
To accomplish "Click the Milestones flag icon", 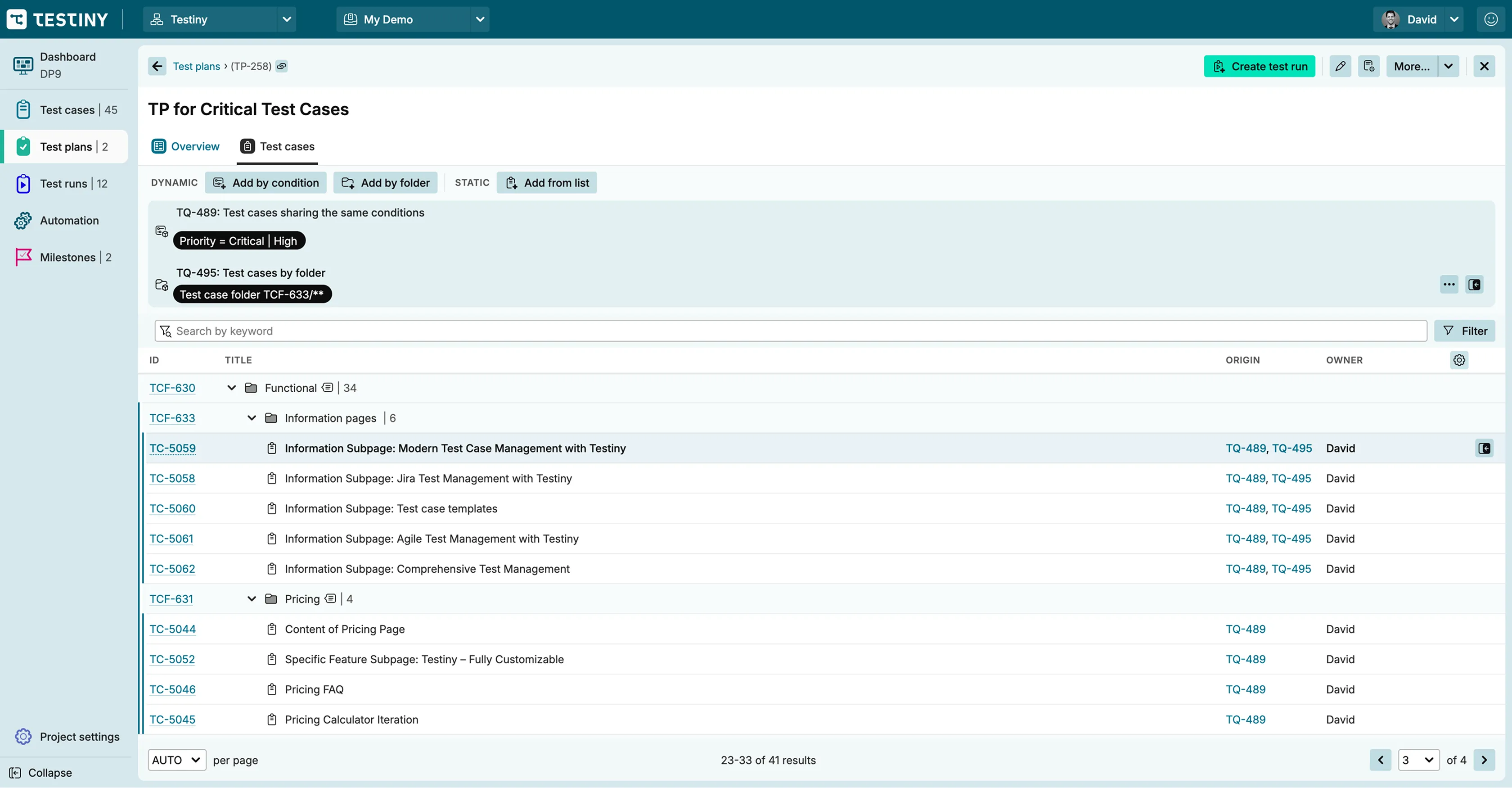I will pos(23,257).
